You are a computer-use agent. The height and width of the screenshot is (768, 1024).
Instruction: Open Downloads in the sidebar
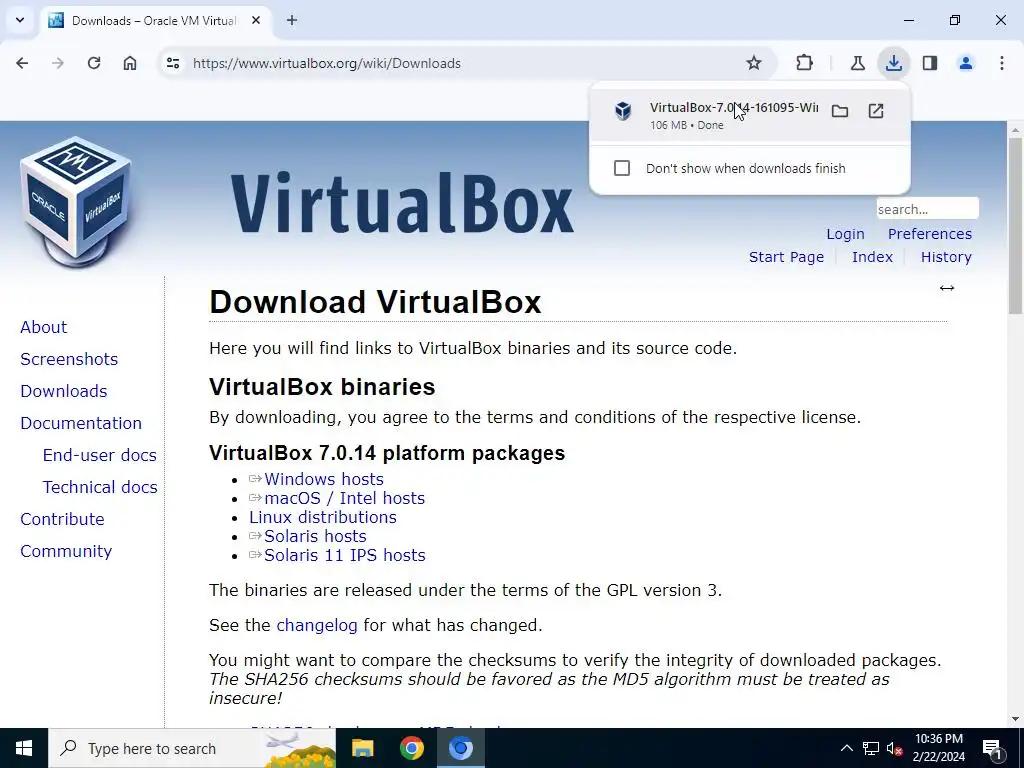coord(64,391)
